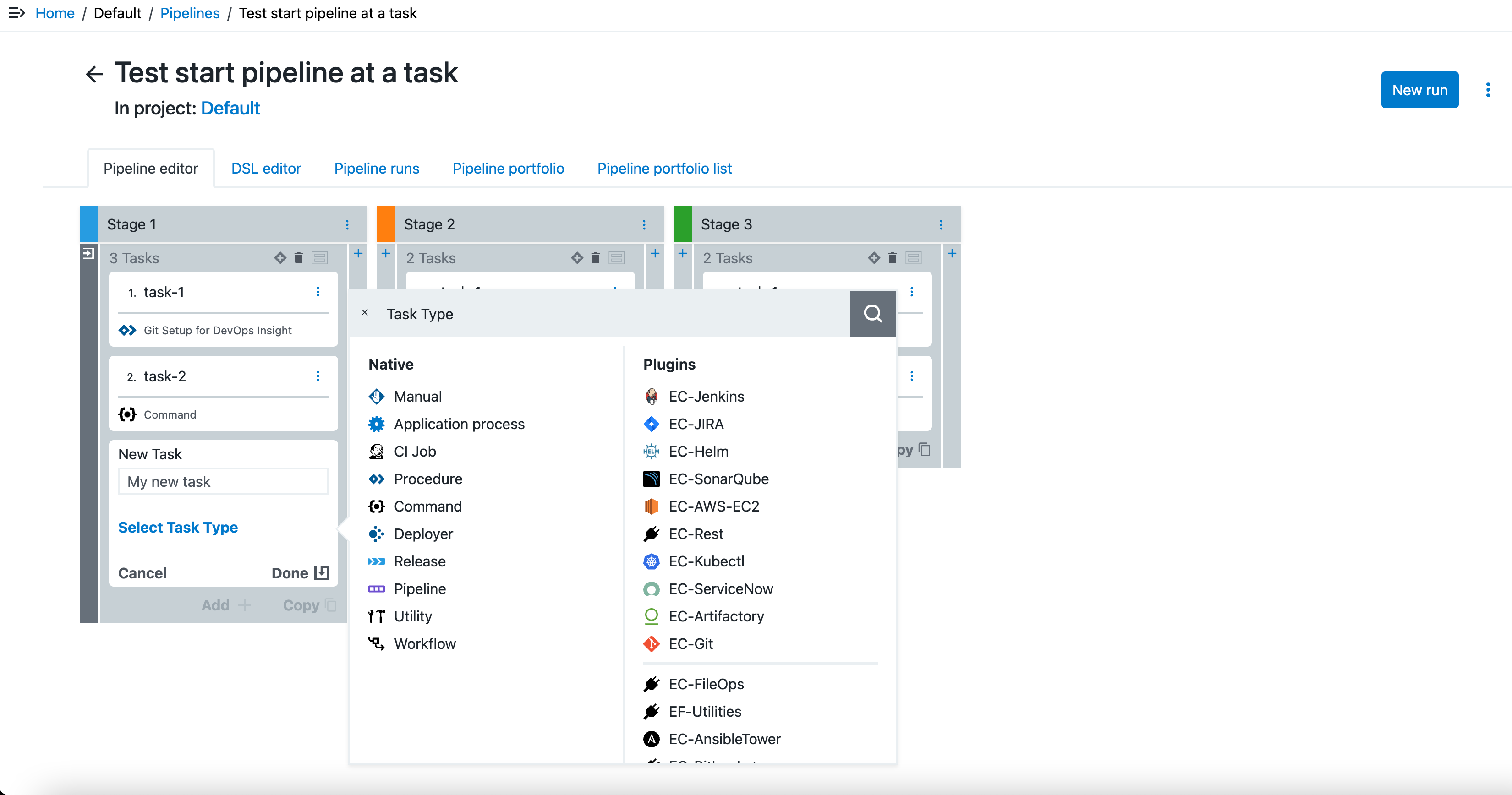Click the back arrow next to pipeline title
1512x795 pixels.
94,74
